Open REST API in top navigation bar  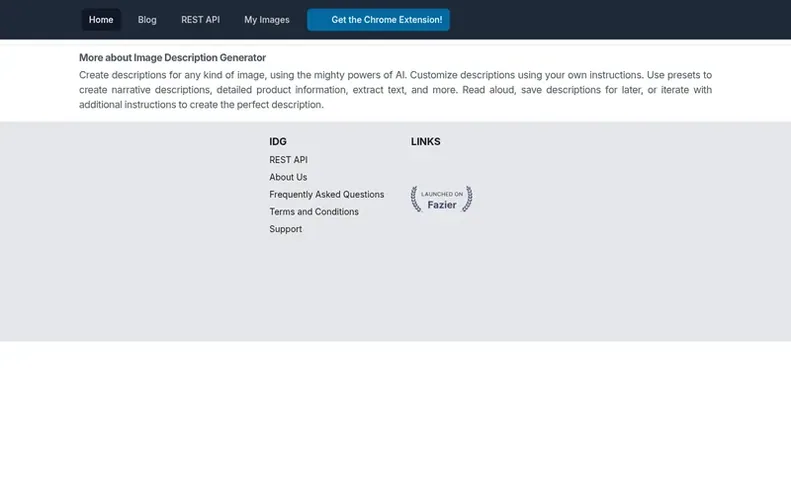click(x=200, y=20)
